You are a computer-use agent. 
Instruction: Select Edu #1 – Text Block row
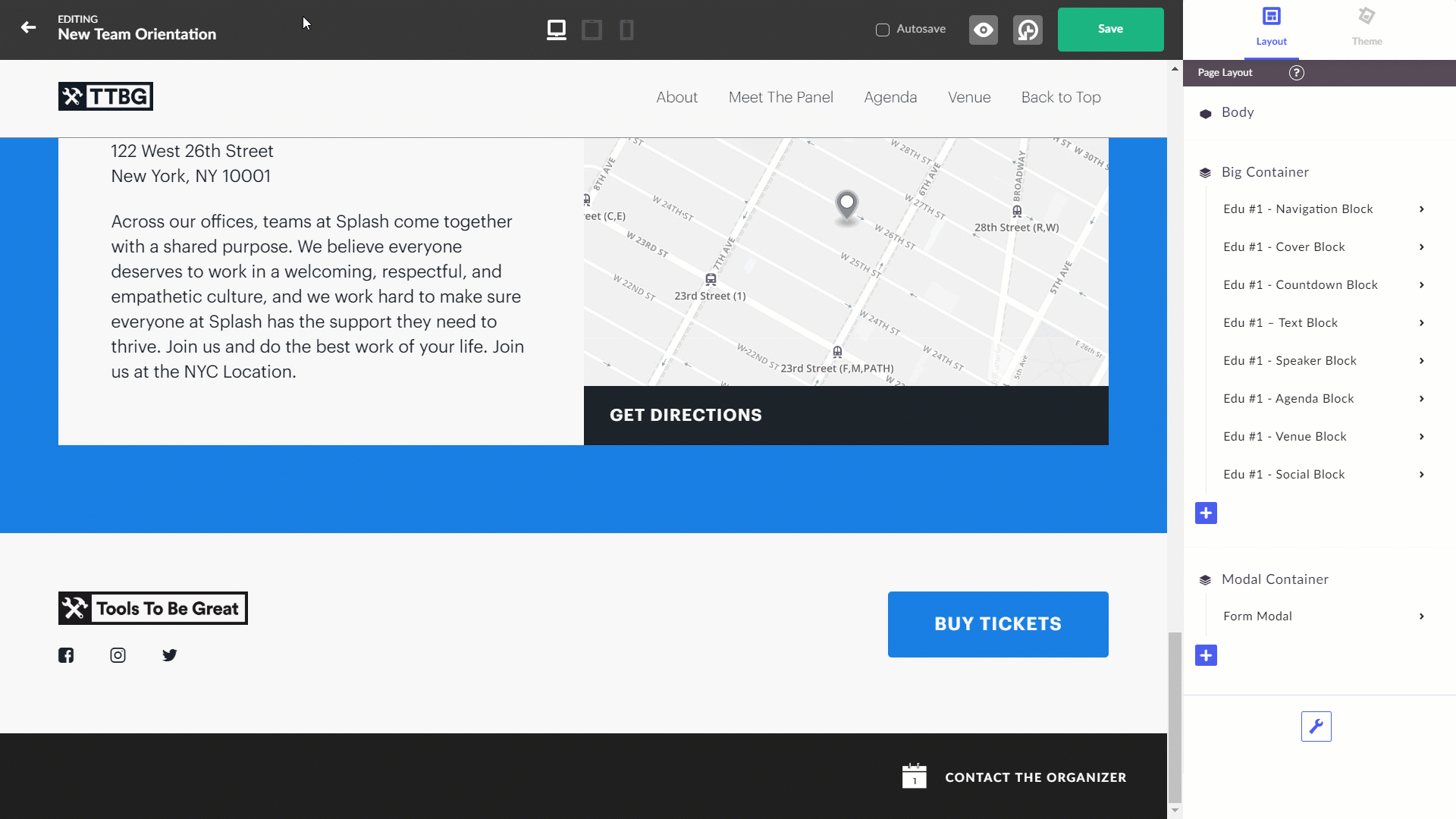pyautogui.click(x=1323, y=323)
